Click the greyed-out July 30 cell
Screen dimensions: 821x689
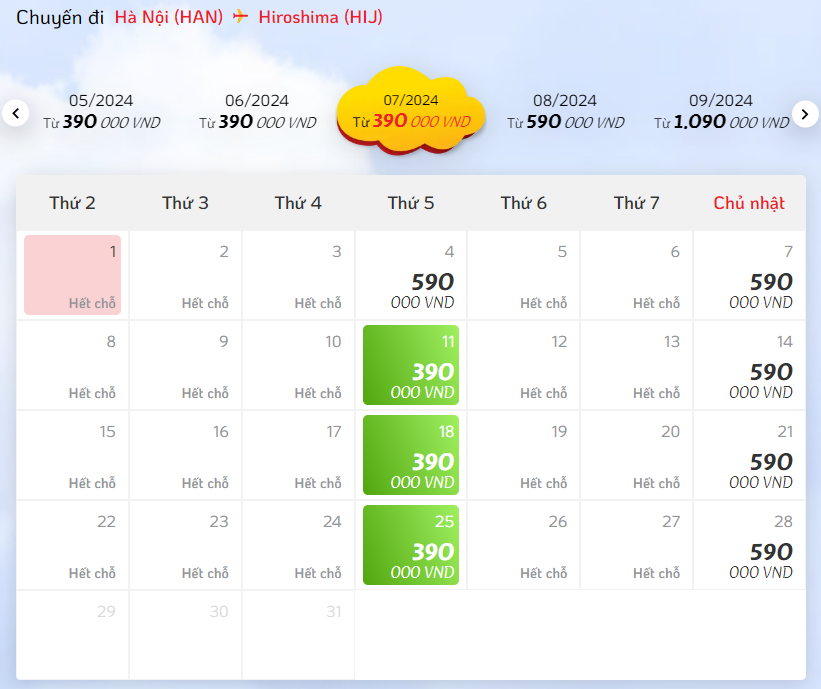point(185,635)
